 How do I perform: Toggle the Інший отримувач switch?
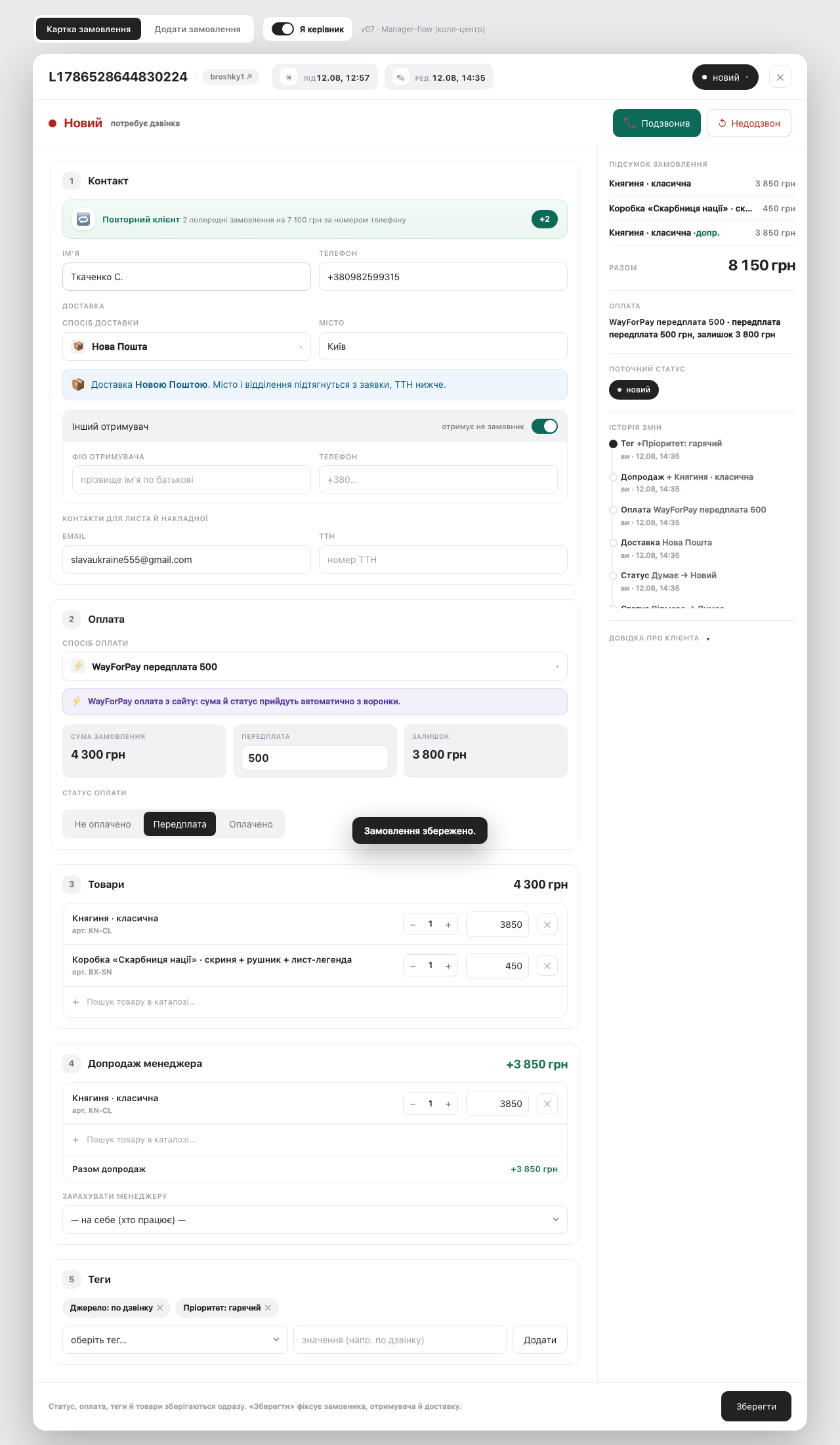coord(545,427)
